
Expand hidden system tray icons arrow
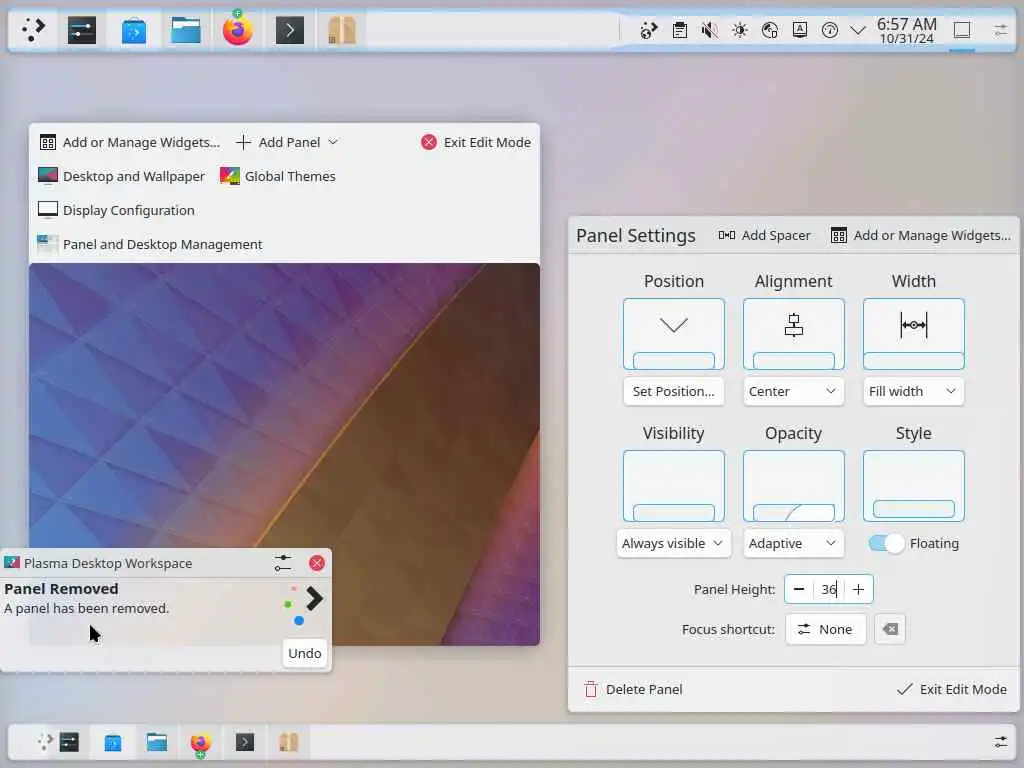pos(858,30)
